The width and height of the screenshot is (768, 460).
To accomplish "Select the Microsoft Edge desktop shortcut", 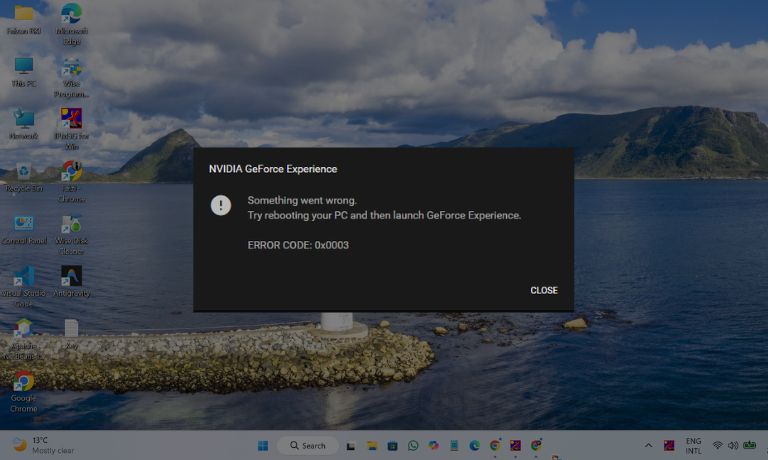I will coord(72,24).
